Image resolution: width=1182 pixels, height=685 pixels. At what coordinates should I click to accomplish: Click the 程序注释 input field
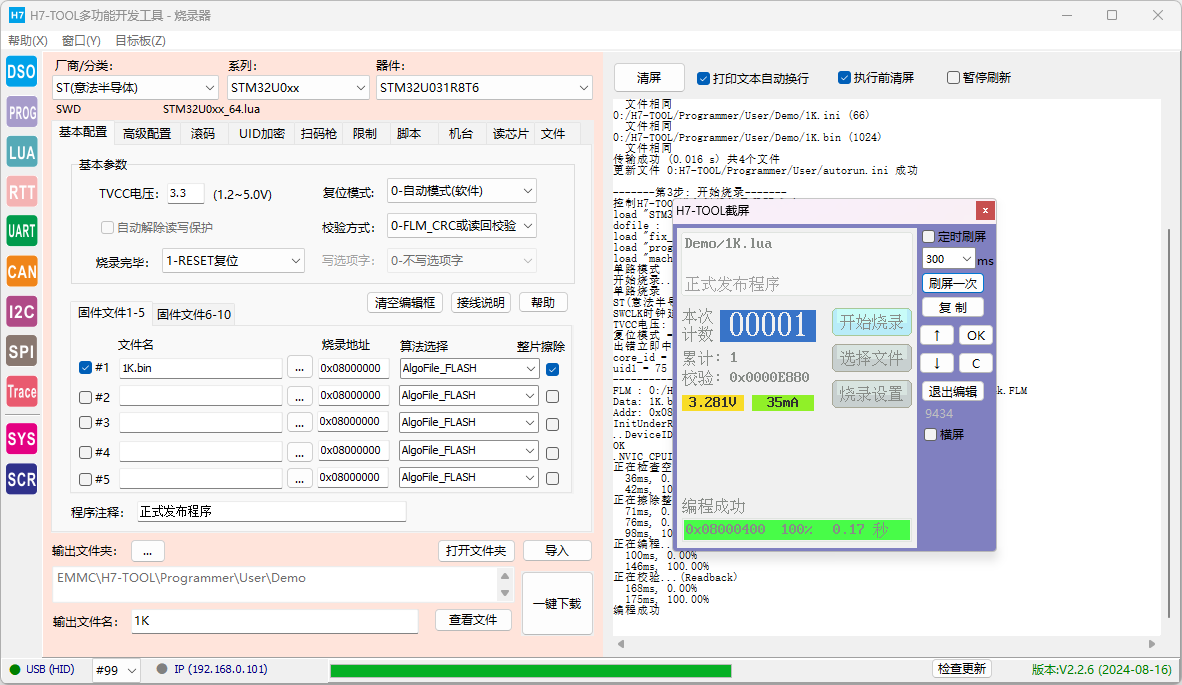pos(271,512)
